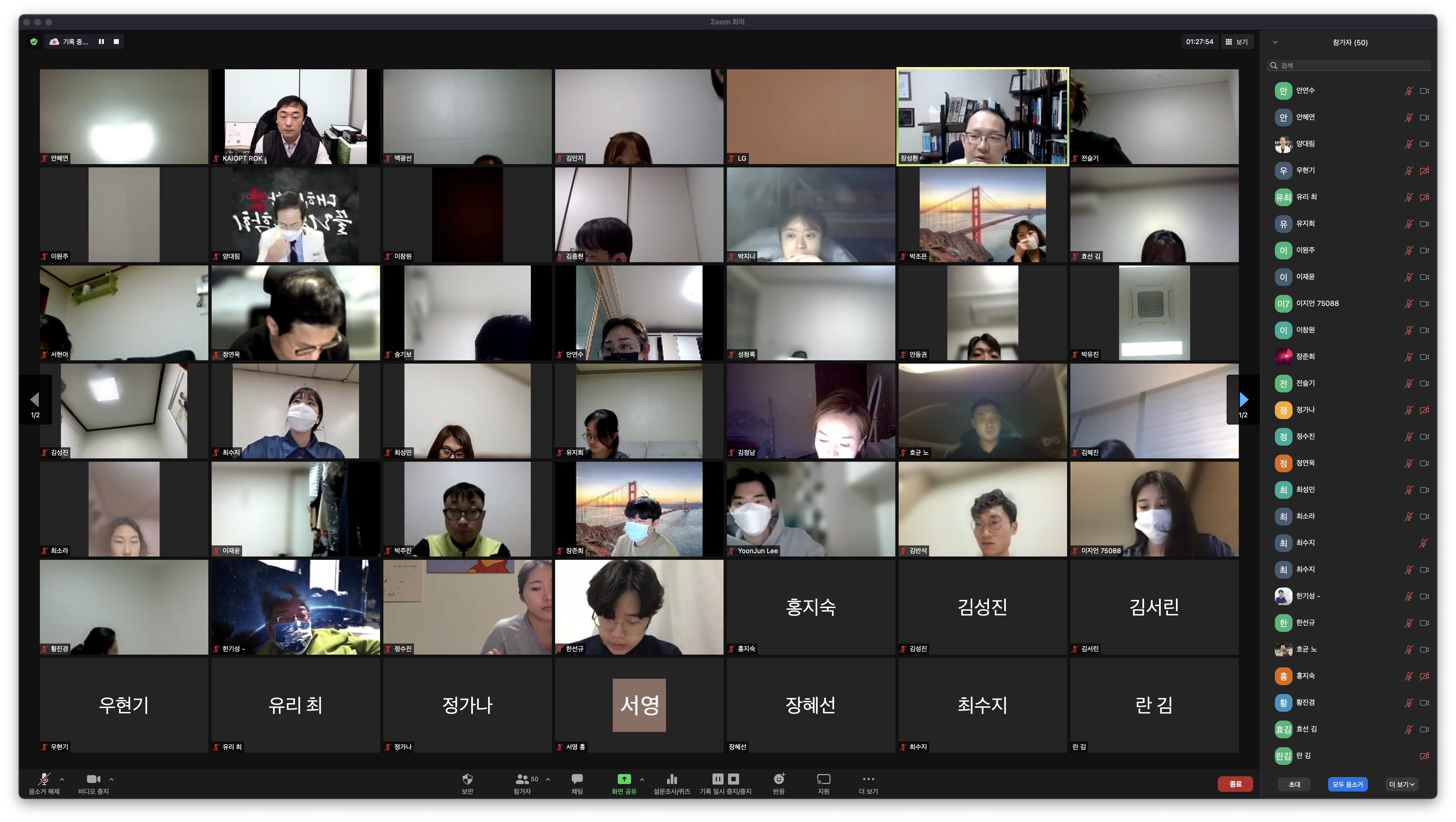Toggle mic icon in 안연수 row
The width and height of the screenshot is (1456, 822).
point(1409,90)
